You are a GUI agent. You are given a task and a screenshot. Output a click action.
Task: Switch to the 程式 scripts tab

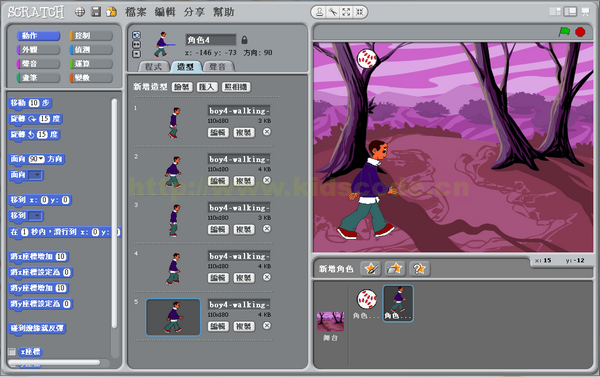[x=153, y=67]
